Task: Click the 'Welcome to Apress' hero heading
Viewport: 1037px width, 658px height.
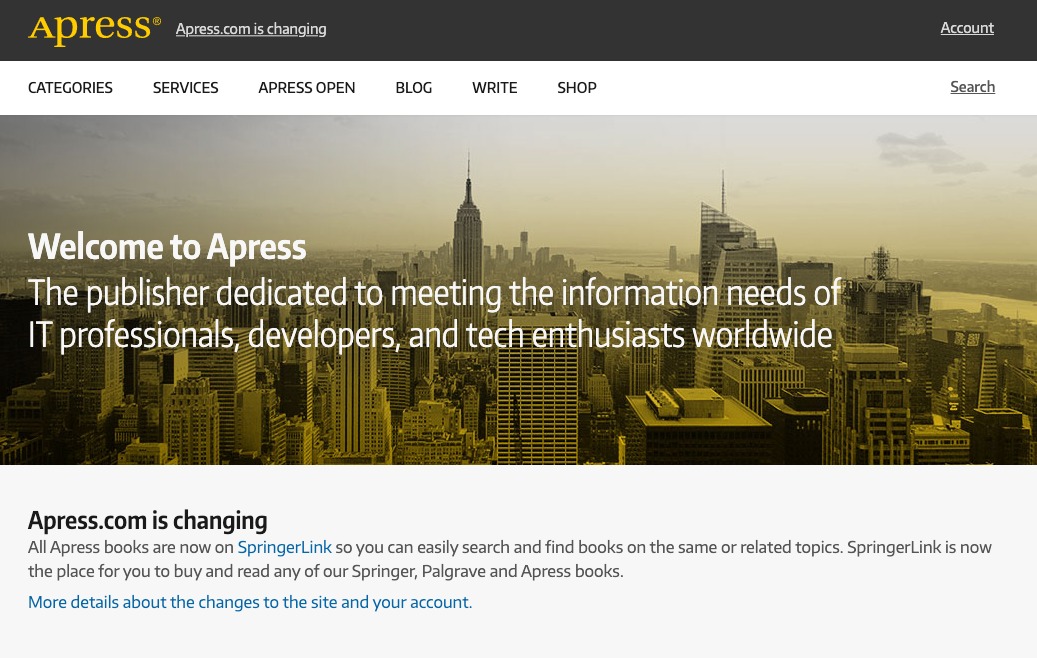Action: [167, 247]
